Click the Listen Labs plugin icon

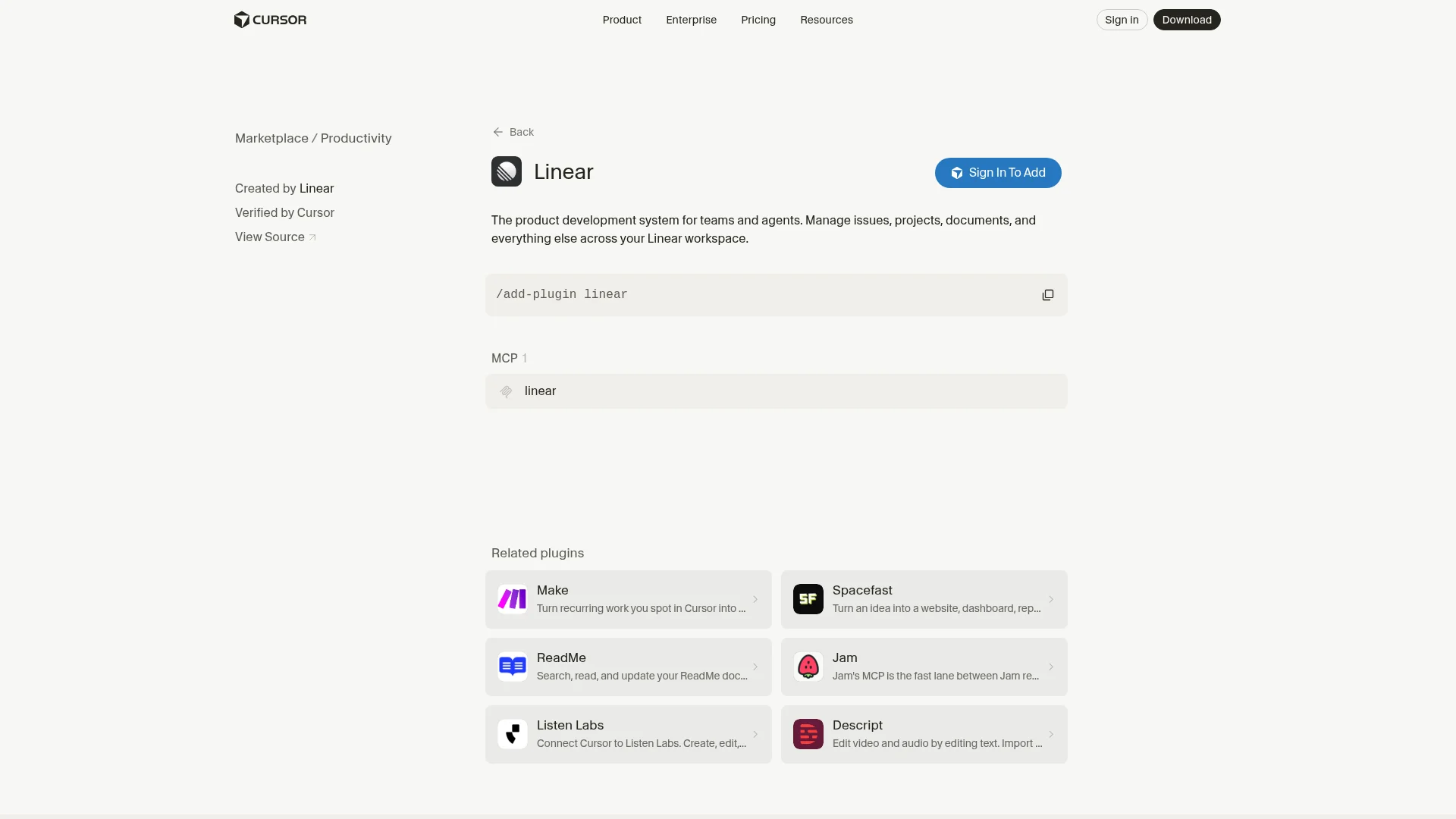point(513,734)
